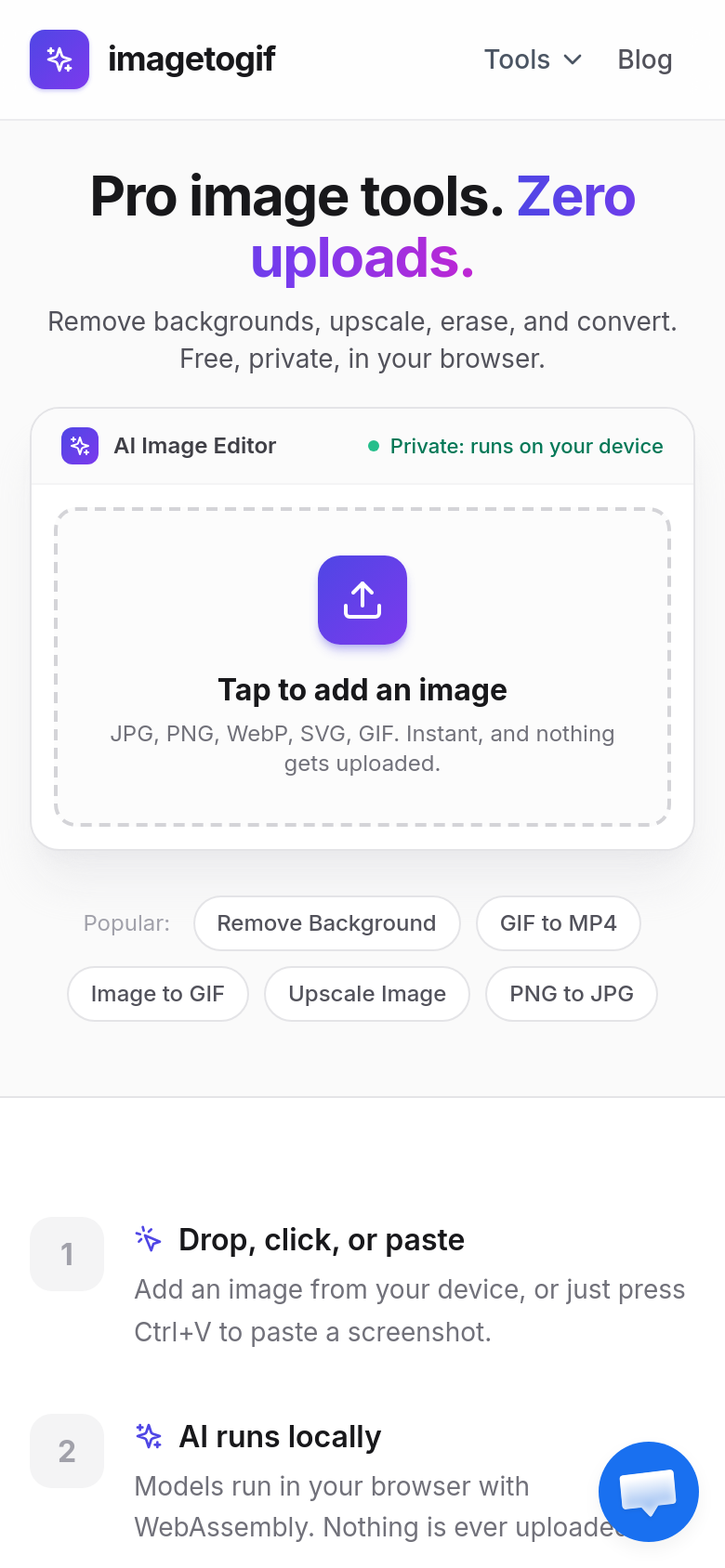
Task: Tap to add an image dropzone
Action: click(x=362, y=667)
